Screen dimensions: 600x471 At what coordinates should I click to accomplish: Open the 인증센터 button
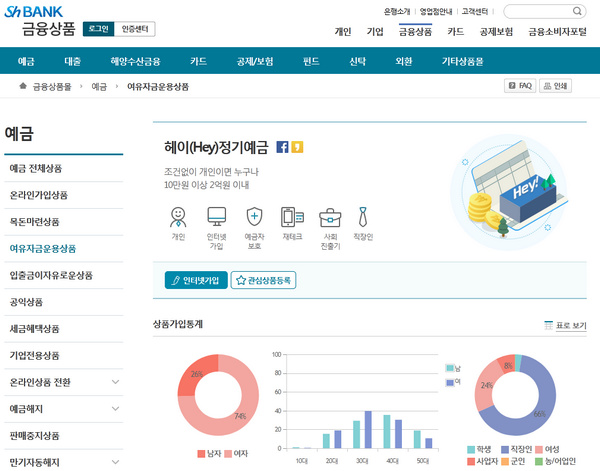[x=135, y=29]
